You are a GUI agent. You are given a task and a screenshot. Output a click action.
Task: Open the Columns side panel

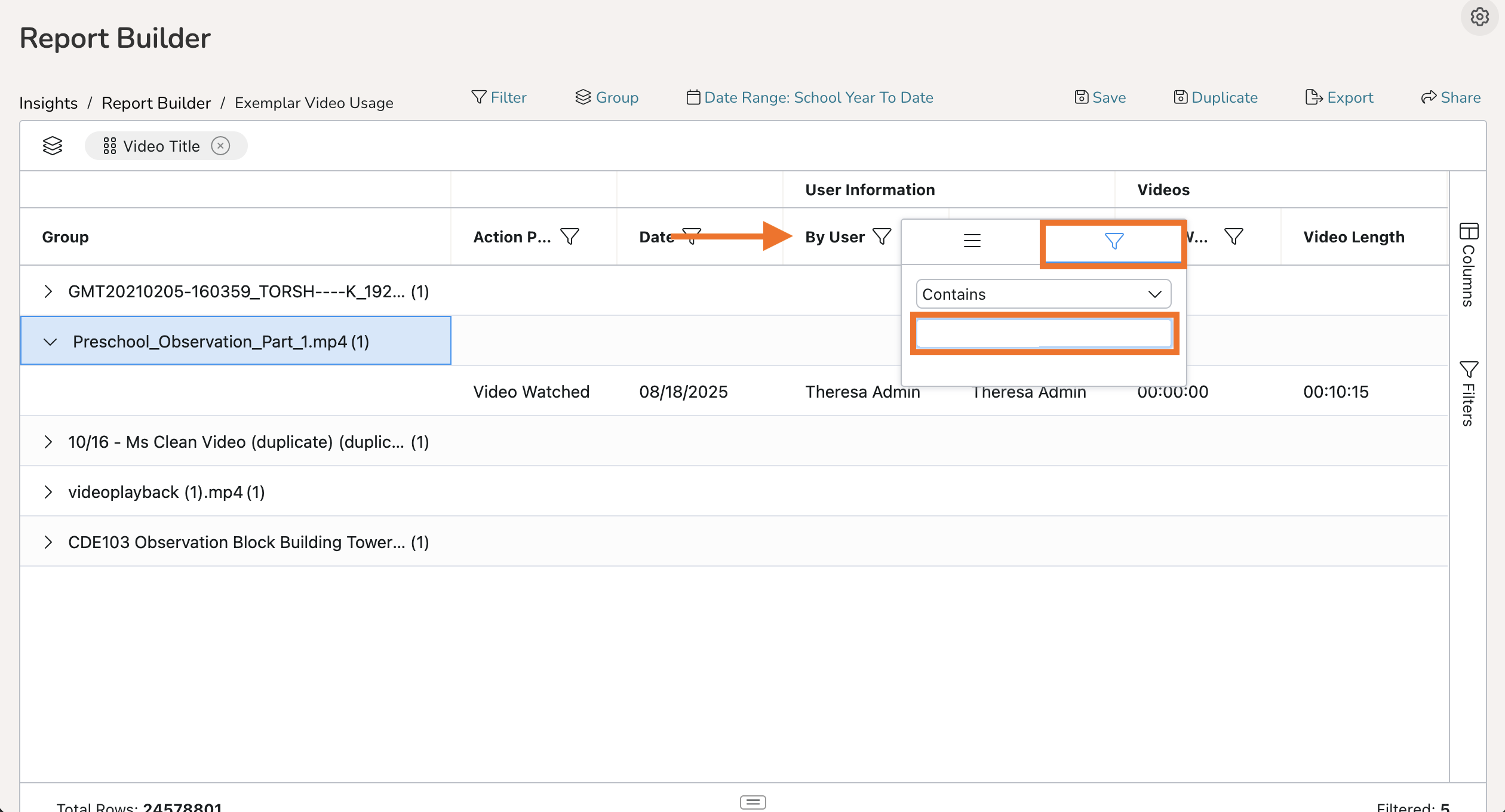(1469, 264)
